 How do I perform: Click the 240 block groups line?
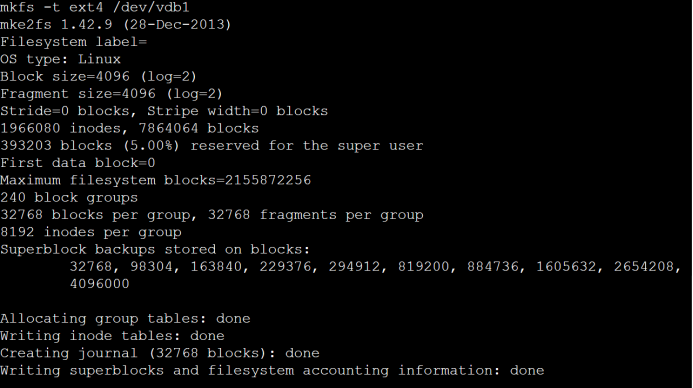tap(69, 197)
